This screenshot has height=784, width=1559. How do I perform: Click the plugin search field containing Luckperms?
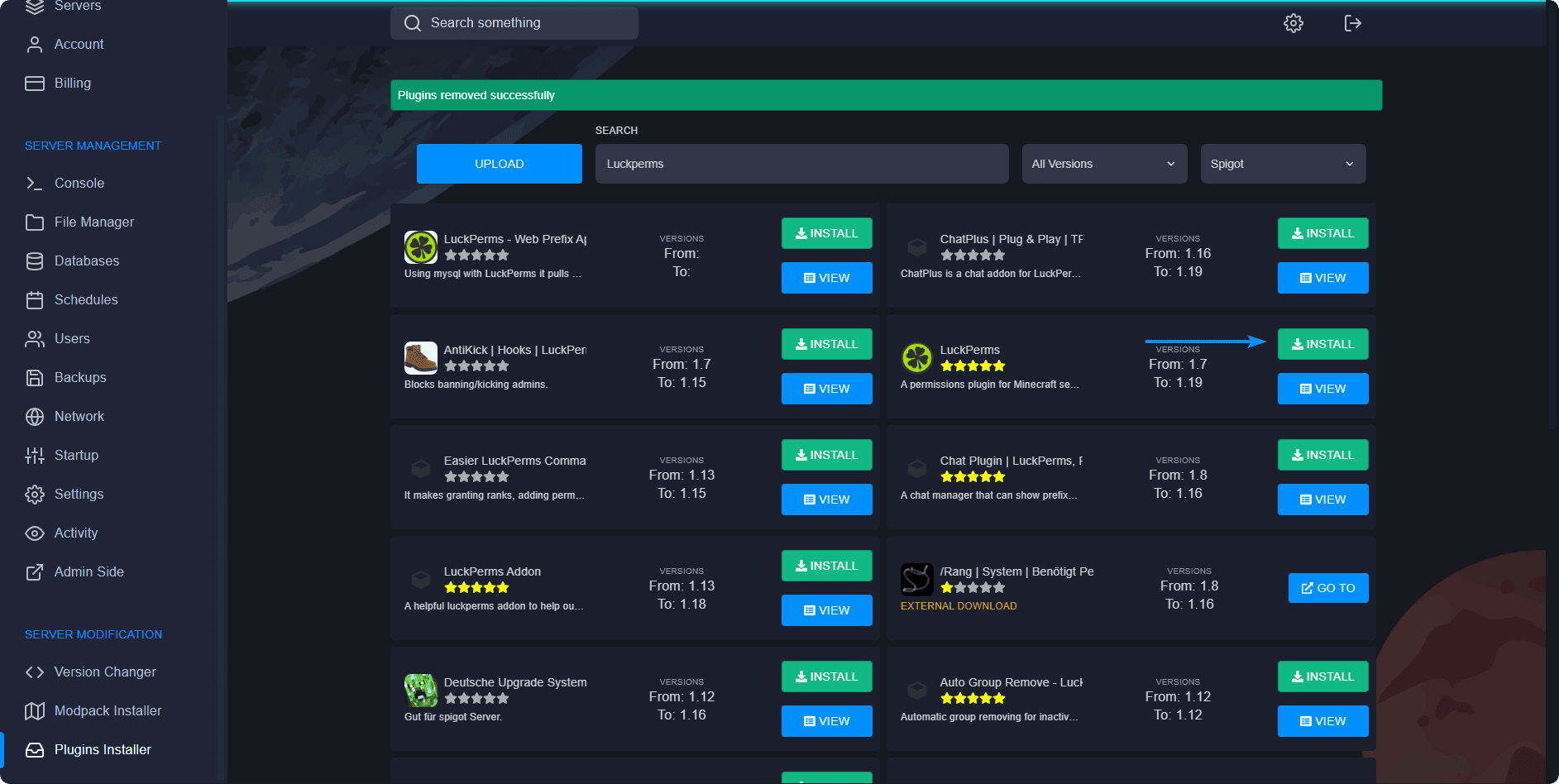[x=801, y=164]
